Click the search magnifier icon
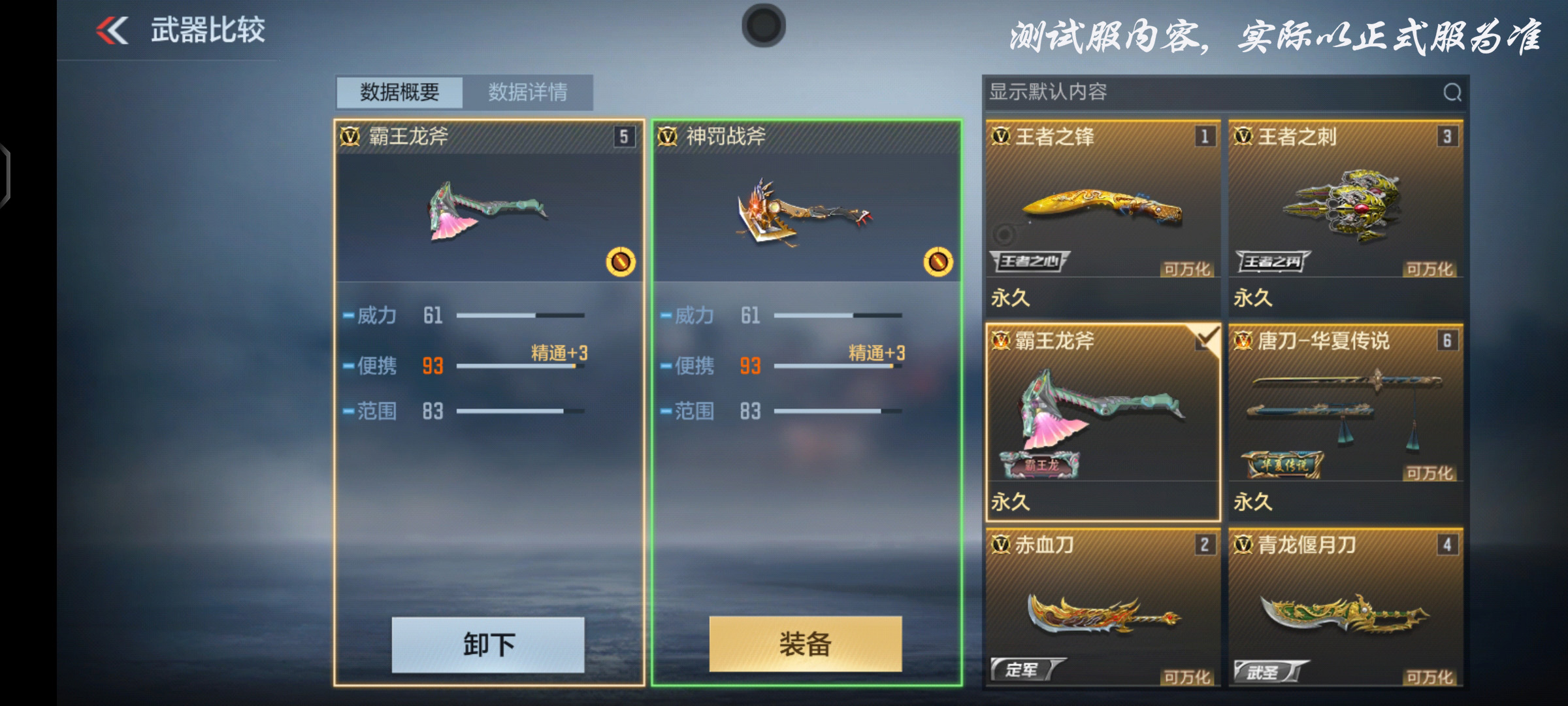 click(x=1452, y=92)
